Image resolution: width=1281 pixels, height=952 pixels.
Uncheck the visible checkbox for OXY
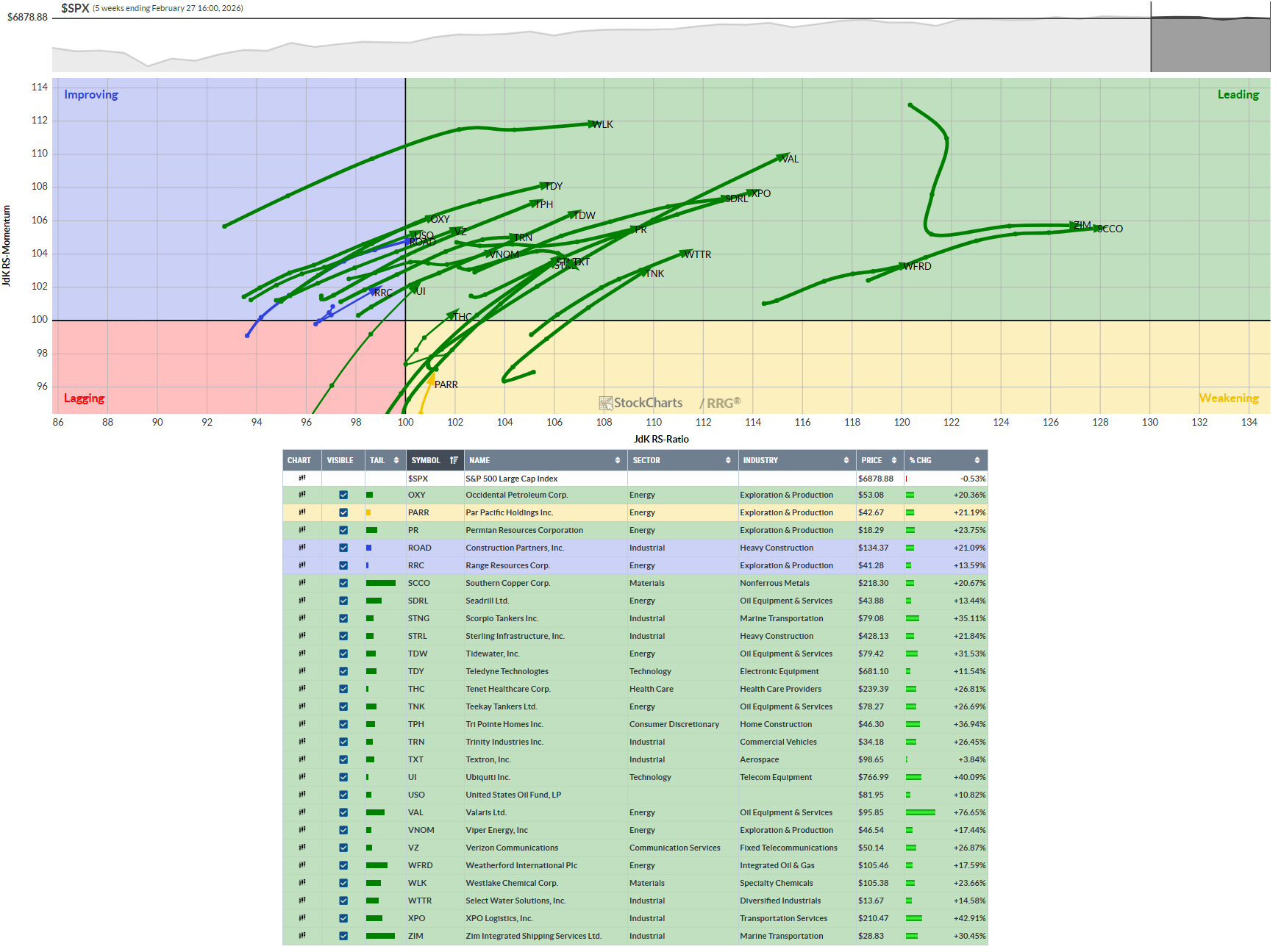(343, 495)
